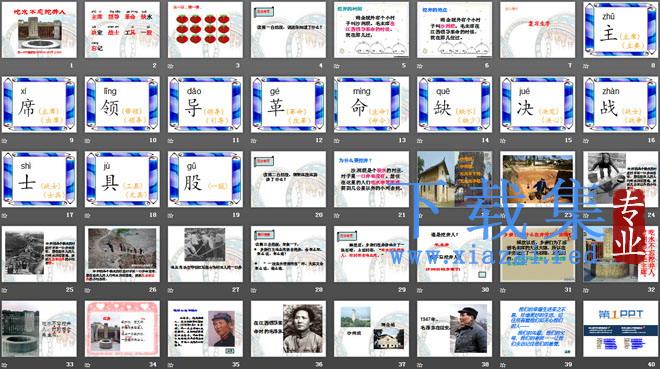
Task: Select the slide showing character 缺 (quē)
Action: pyautogui.click(x=454, y=105)
